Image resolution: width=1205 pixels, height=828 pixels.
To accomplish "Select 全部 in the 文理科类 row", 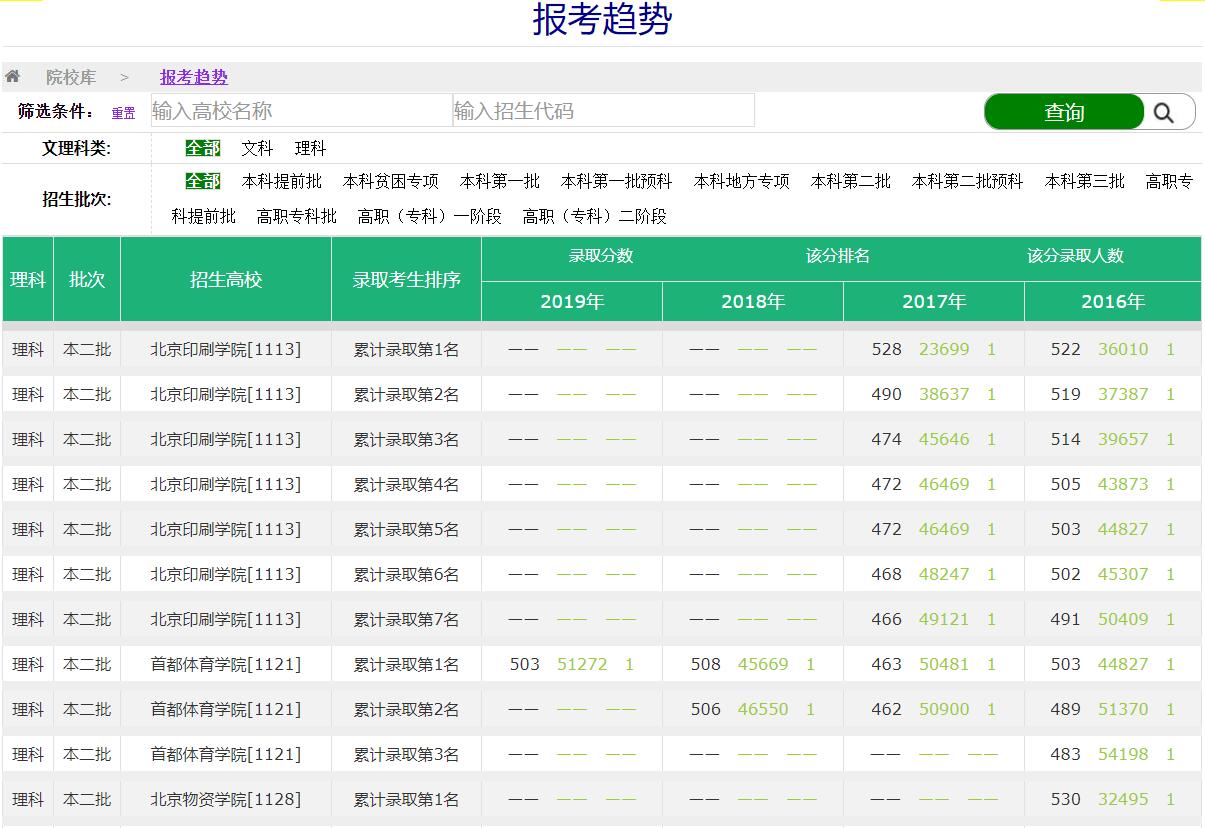I will (x=202, y=148).
